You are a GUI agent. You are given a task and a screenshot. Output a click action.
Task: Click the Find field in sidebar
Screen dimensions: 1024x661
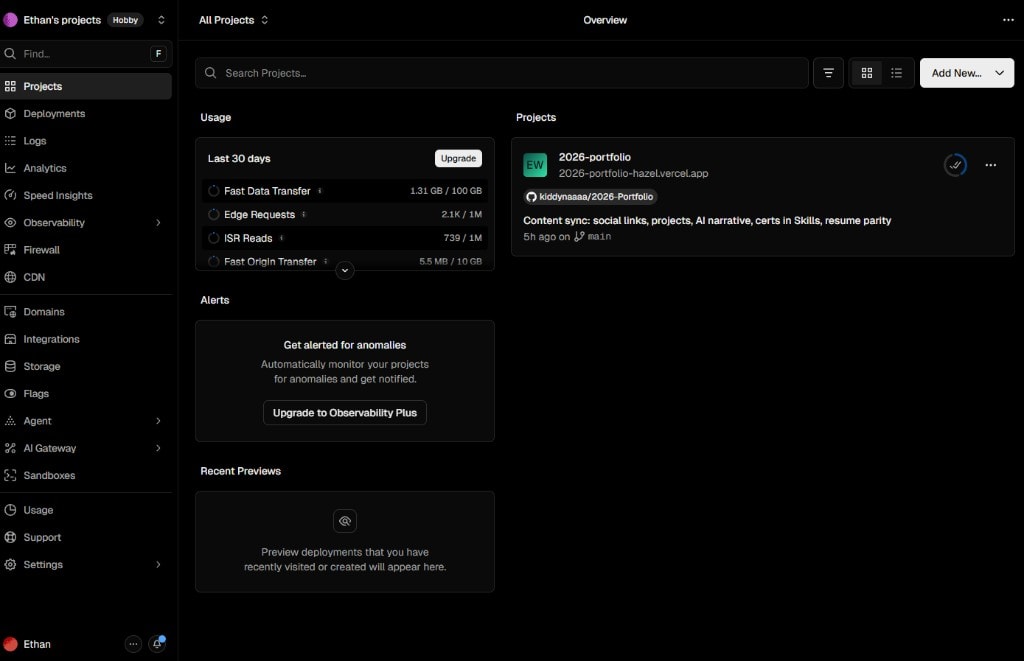tap(86, 54)
